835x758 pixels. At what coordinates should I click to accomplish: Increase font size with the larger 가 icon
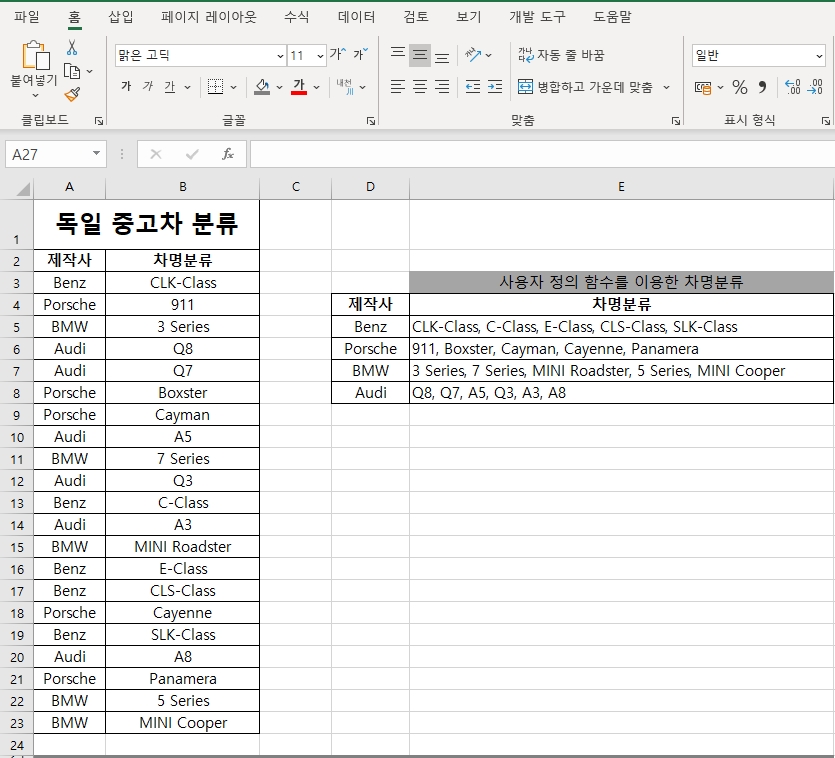pyautogui.click(x=338, y=54)
